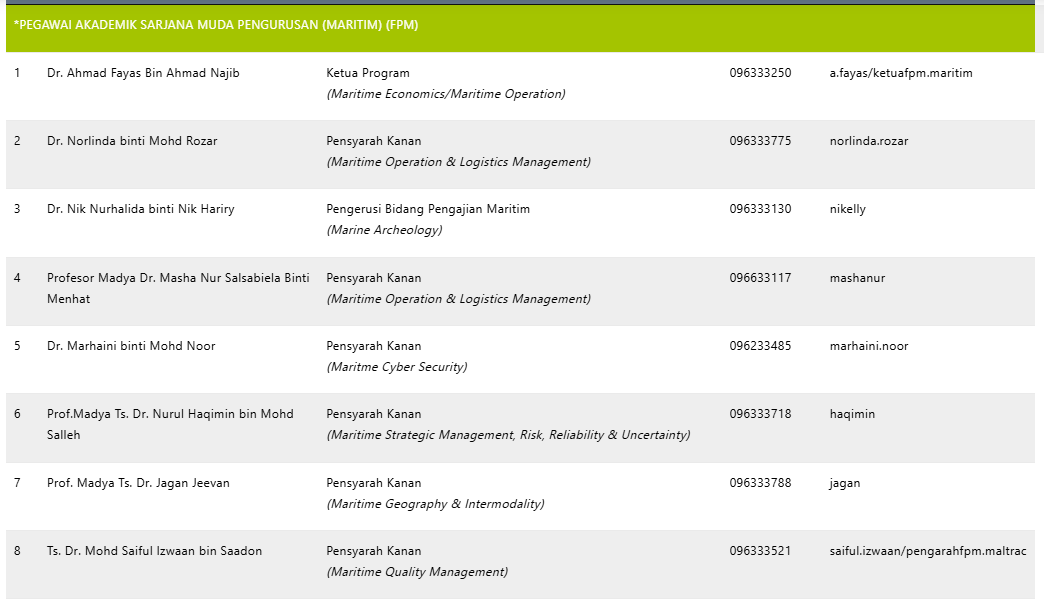Select the email a.fayas/ketuafpm.maritim

[x=900, y=73]
